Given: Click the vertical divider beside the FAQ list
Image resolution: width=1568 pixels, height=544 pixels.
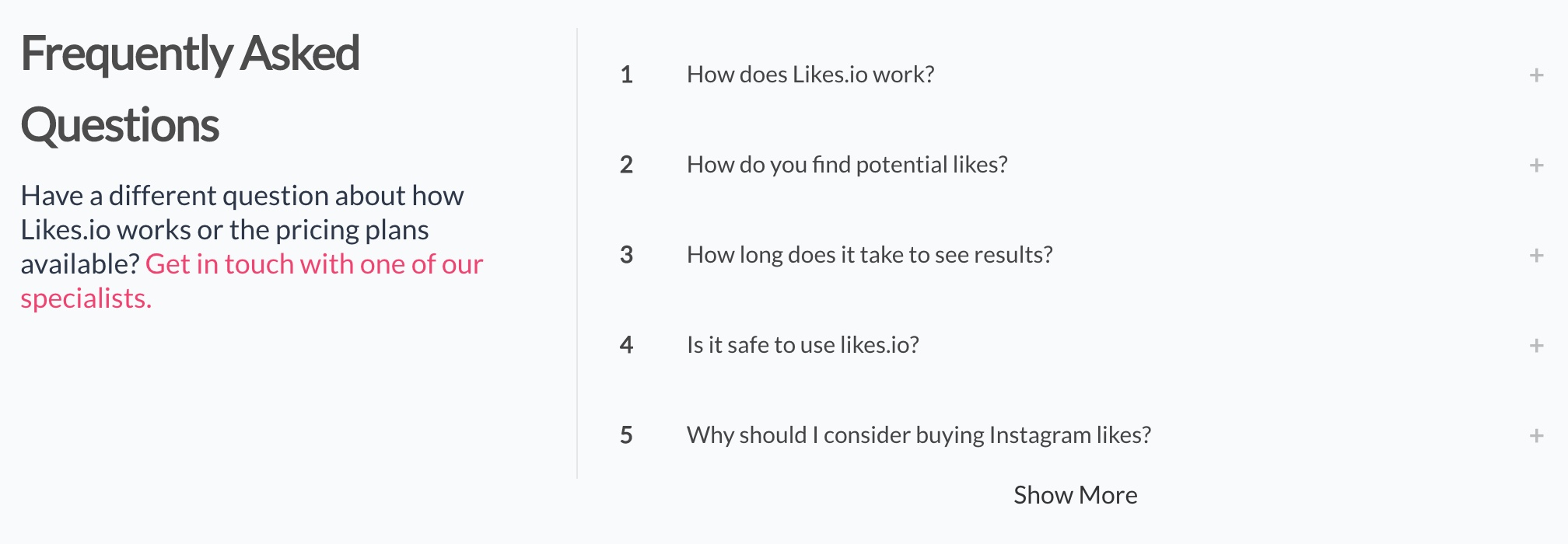Looking at the screenshot, I should 577,253.
